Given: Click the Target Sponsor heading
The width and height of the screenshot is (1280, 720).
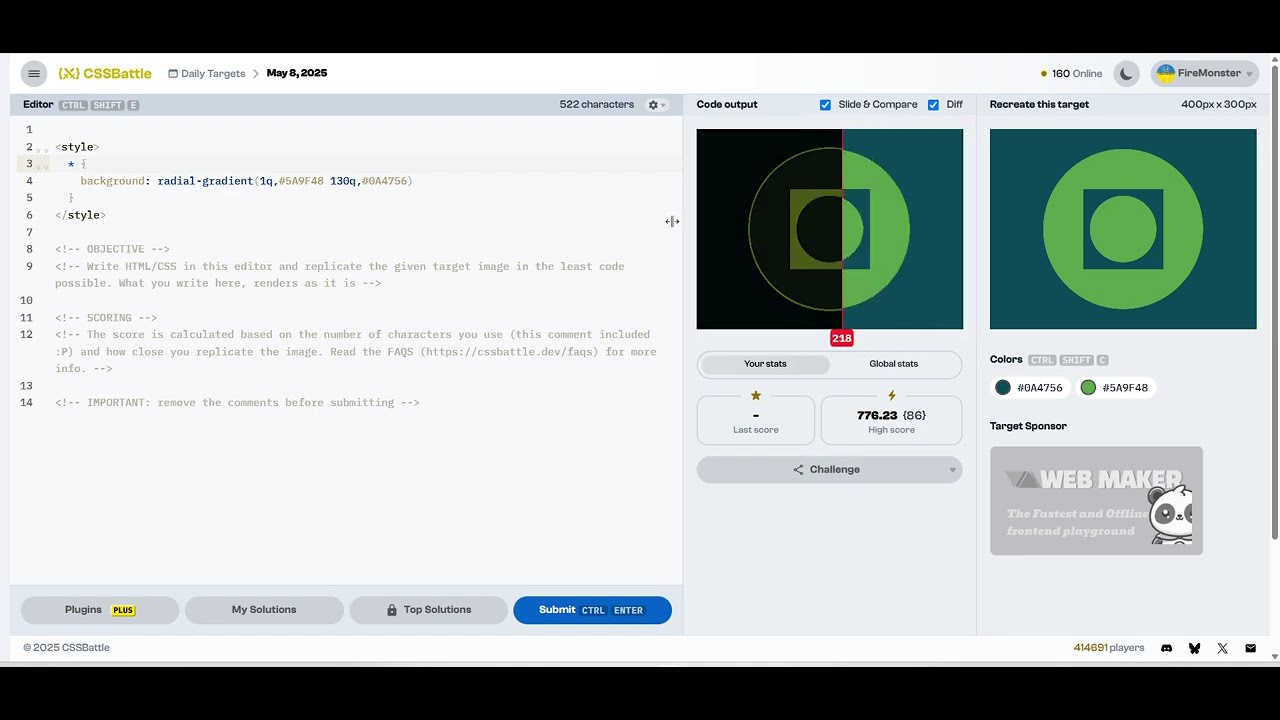Looking at the screenshot, I should click(1028, 426).
